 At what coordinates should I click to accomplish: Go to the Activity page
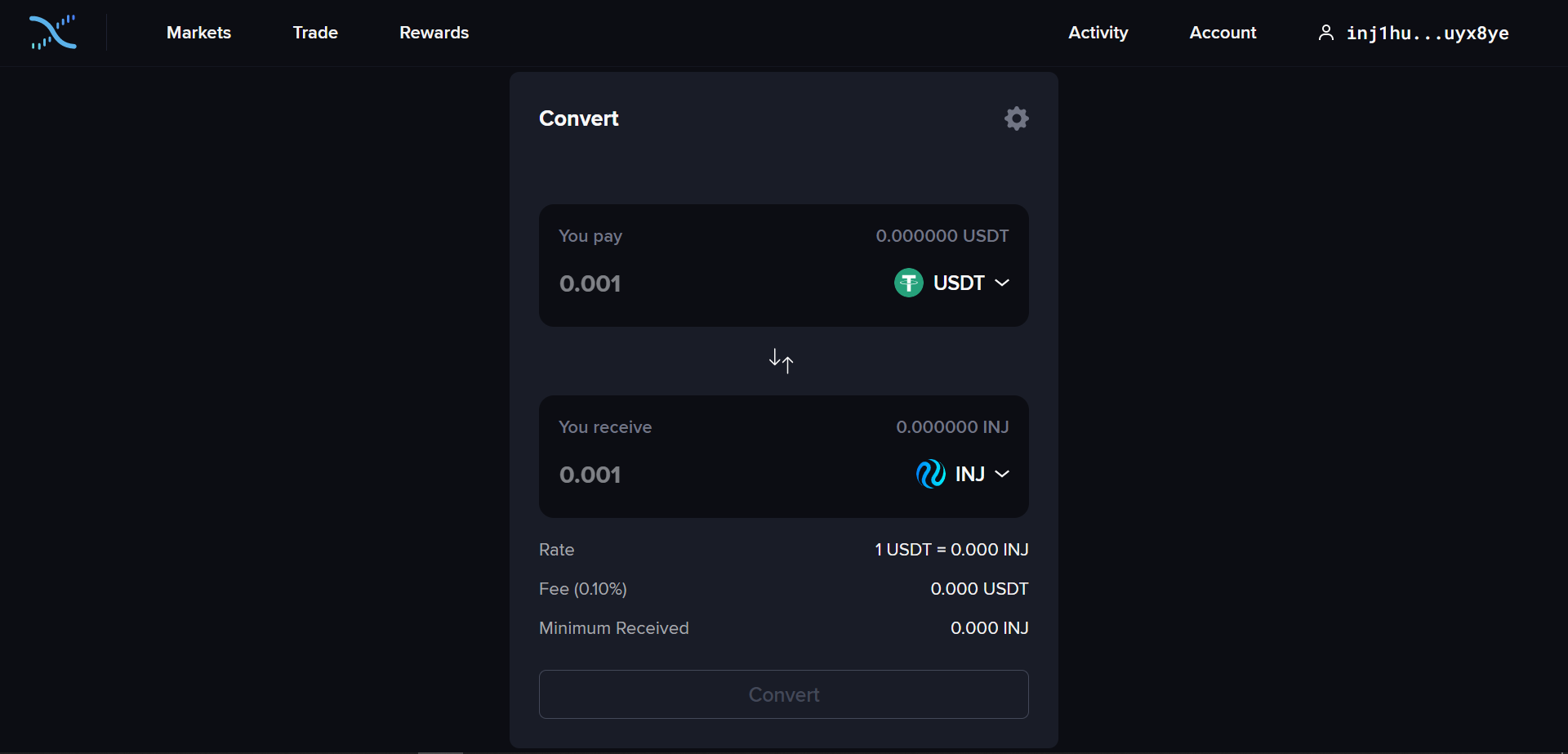tap(1098, 33)
